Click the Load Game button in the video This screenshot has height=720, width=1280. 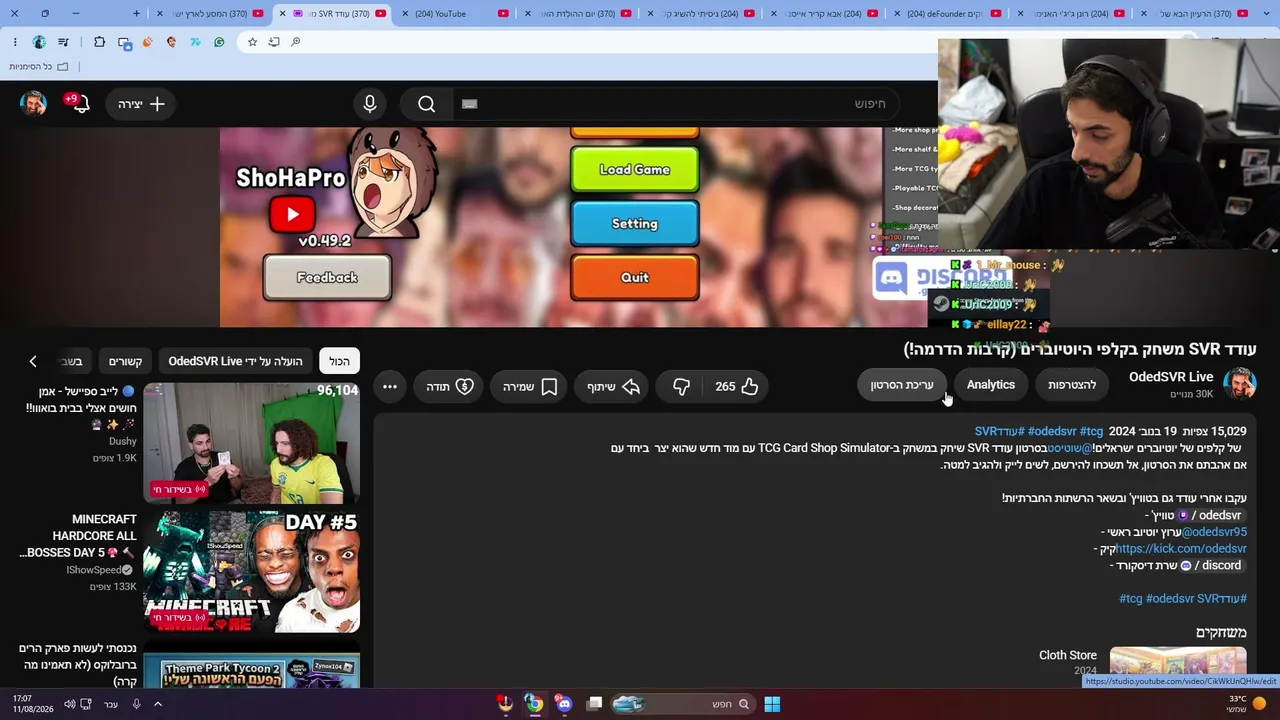point(634,170)
